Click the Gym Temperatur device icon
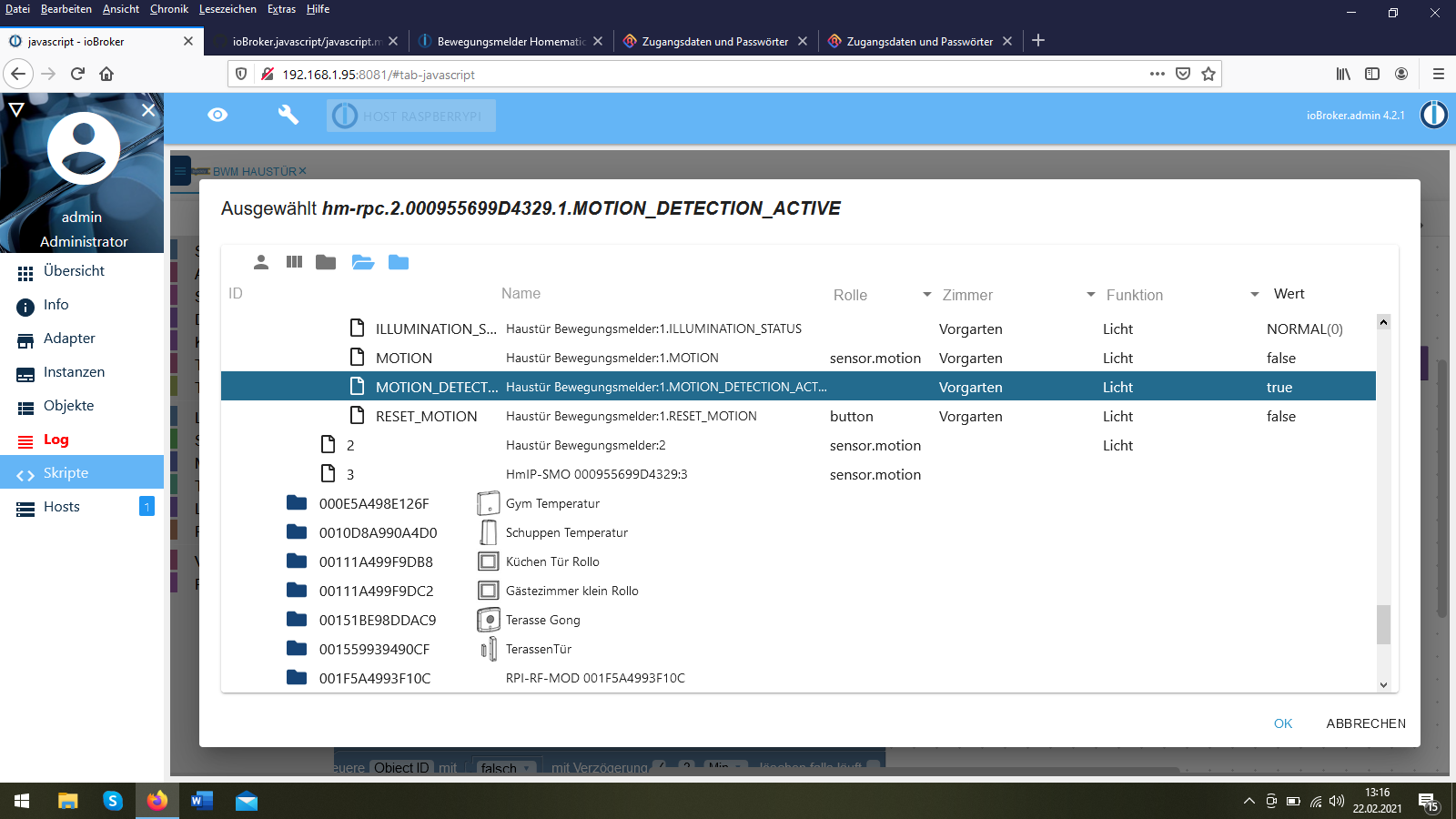Viewport: 1456px width, 819px height. coord(489,503)
